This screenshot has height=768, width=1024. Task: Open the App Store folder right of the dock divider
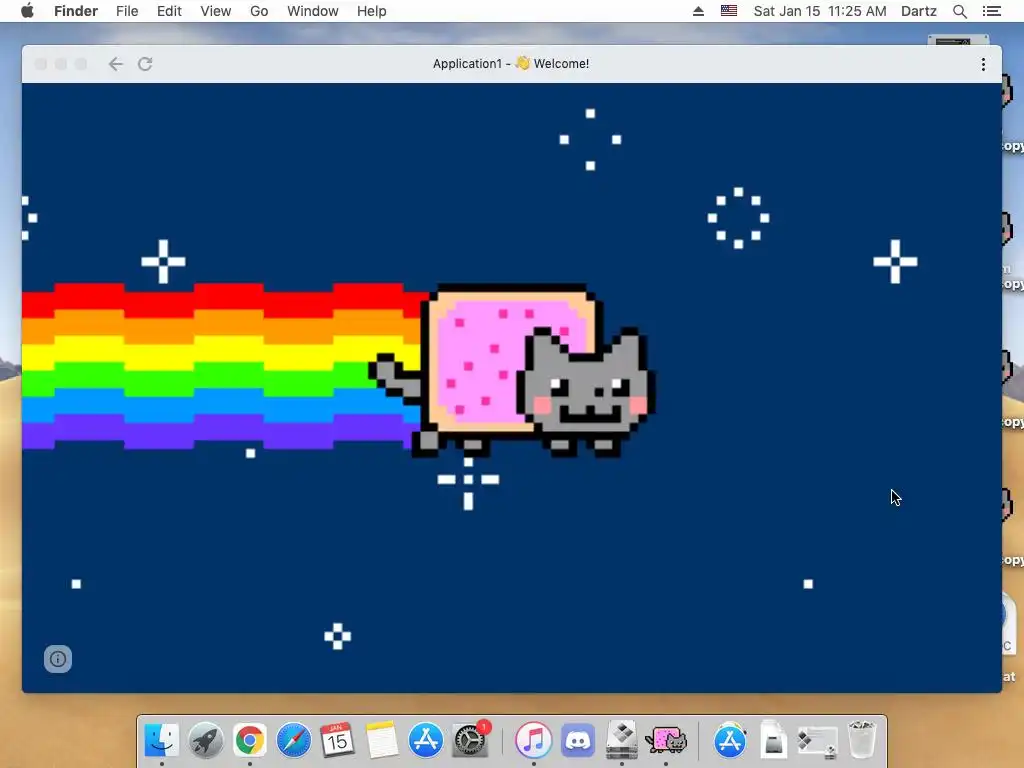pos(730,741)
